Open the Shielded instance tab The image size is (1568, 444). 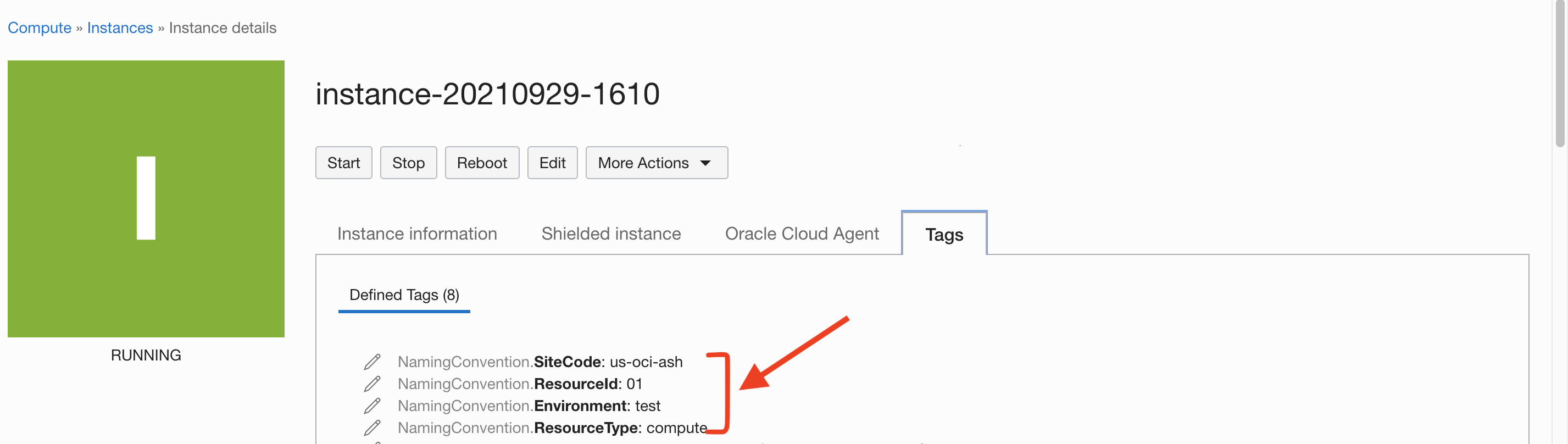(610, 234)
